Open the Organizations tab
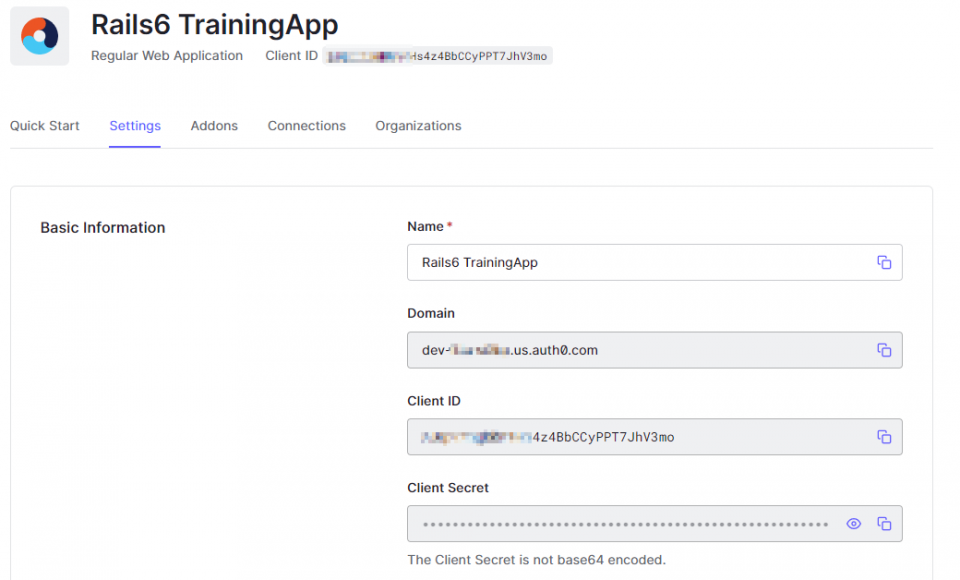960x580 pixels. coord(418,125)
